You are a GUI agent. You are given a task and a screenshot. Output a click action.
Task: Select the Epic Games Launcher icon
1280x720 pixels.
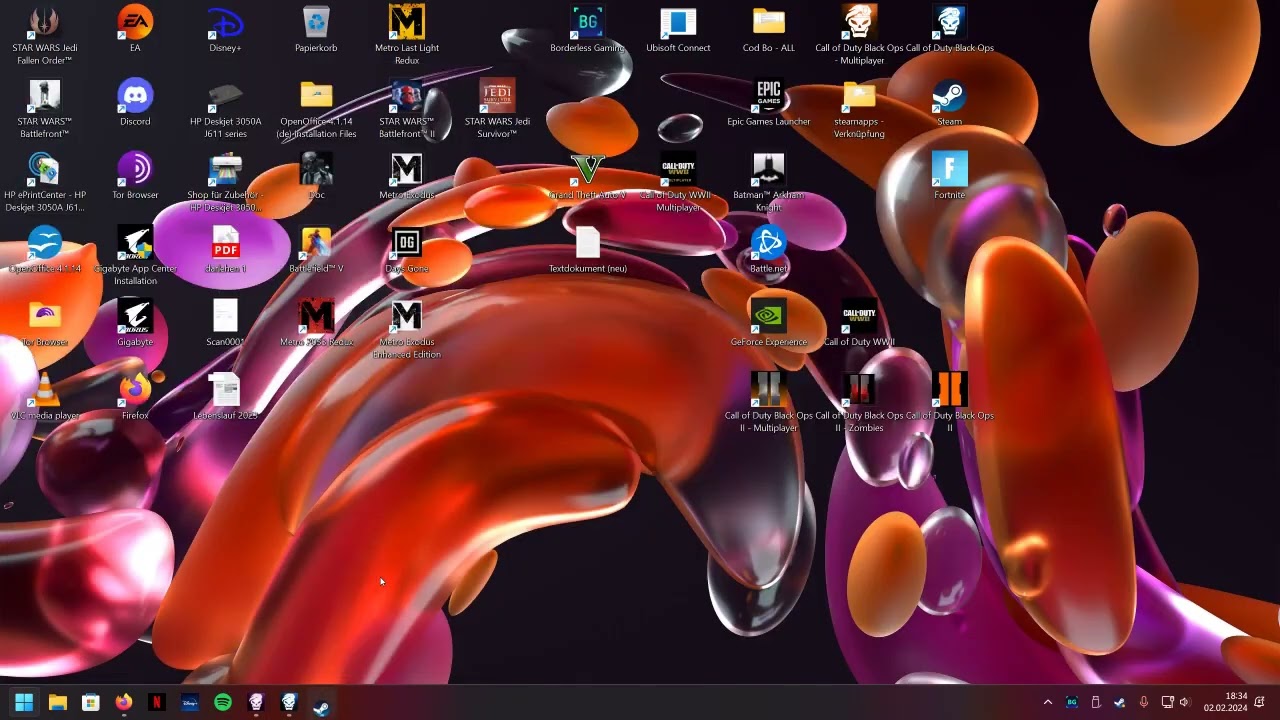tap(769, 103)
